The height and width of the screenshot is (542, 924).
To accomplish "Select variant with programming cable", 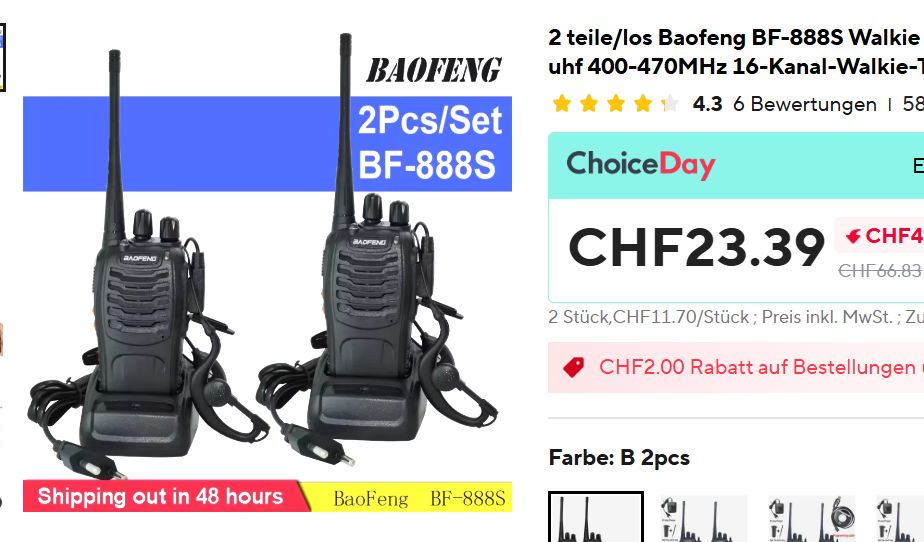I will click(x=813, y=518).
